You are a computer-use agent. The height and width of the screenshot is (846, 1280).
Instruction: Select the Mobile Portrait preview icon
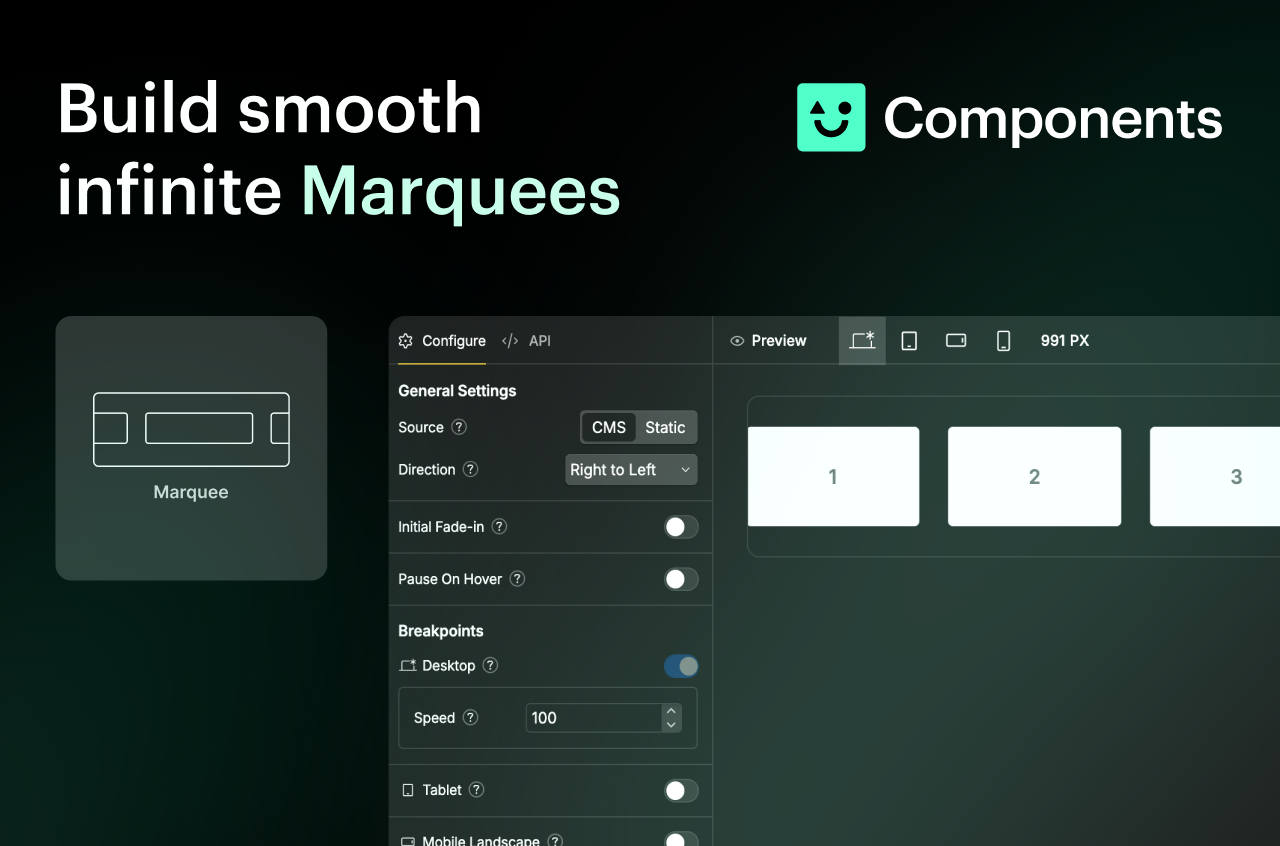(1003, 340)
